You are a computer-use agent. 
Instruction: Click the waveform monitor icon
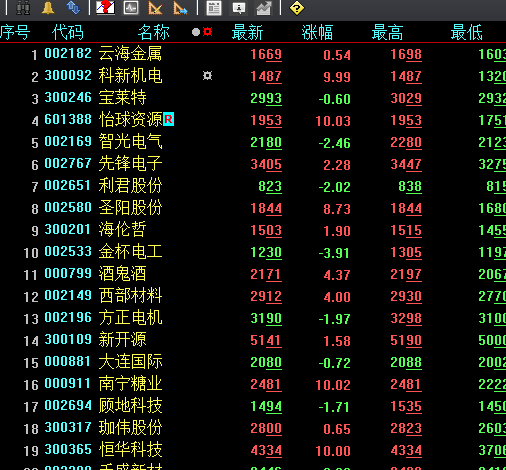tap(131, 8)
